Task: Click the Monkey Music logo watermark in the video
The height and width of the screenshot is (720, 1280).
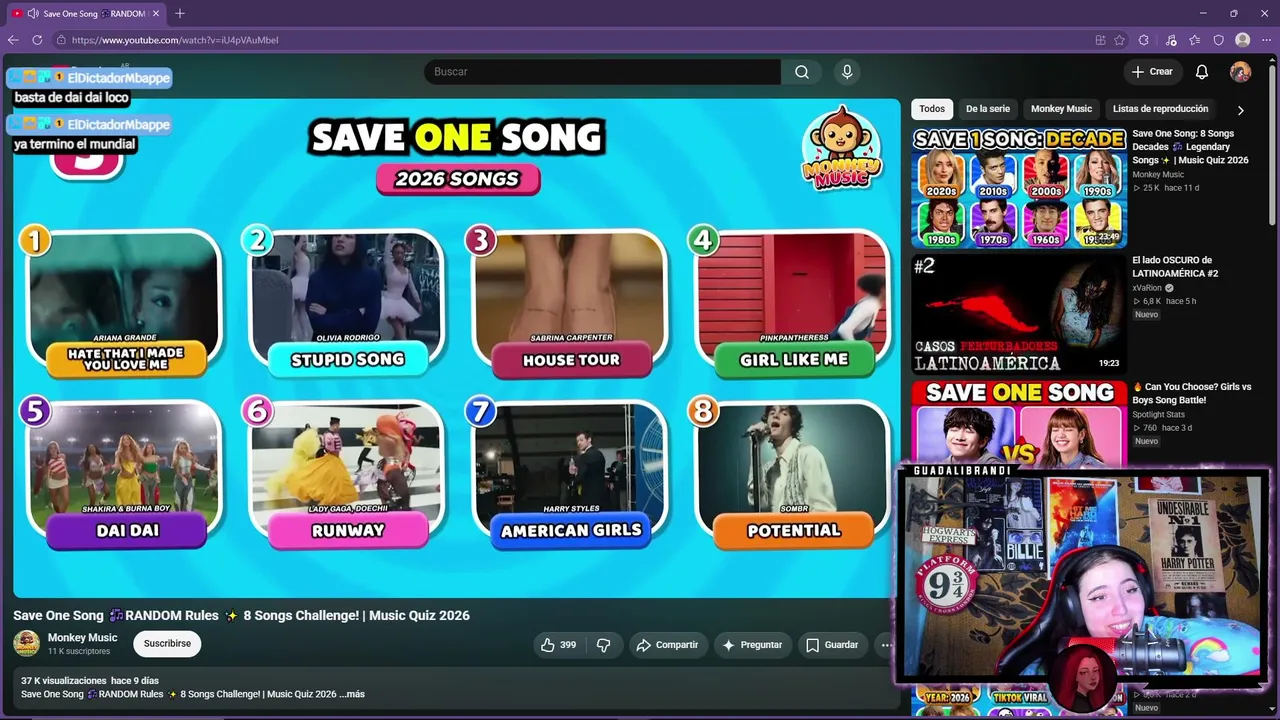Action: (842, 147)
